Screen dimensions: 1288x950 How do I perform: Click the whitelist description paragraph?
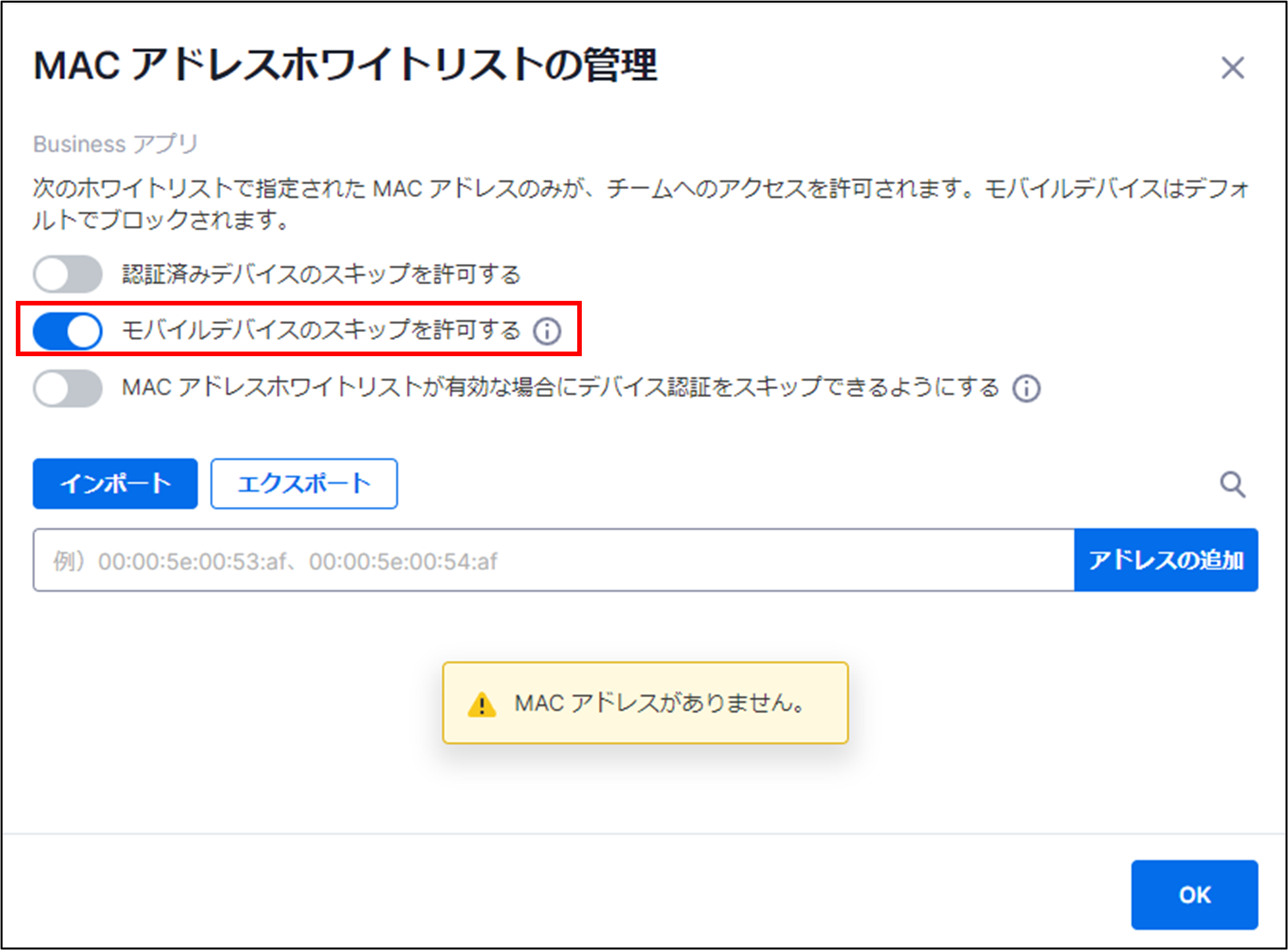(x=642, y=203)
